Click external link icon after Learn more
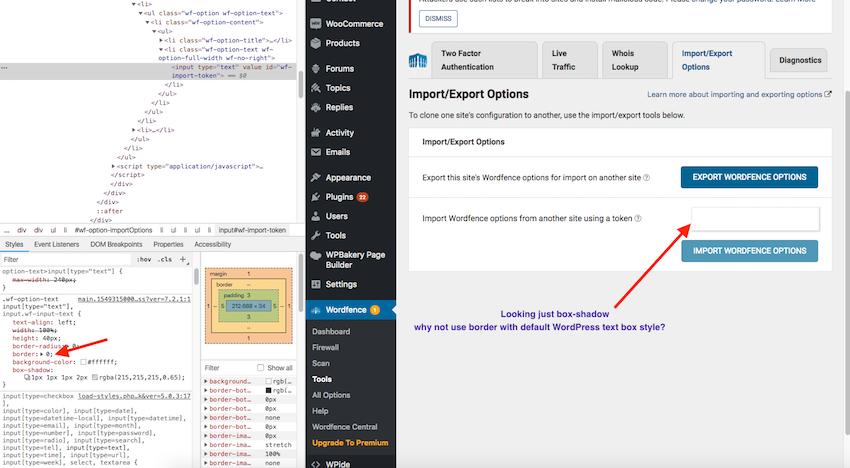 (x=828, y=94)
